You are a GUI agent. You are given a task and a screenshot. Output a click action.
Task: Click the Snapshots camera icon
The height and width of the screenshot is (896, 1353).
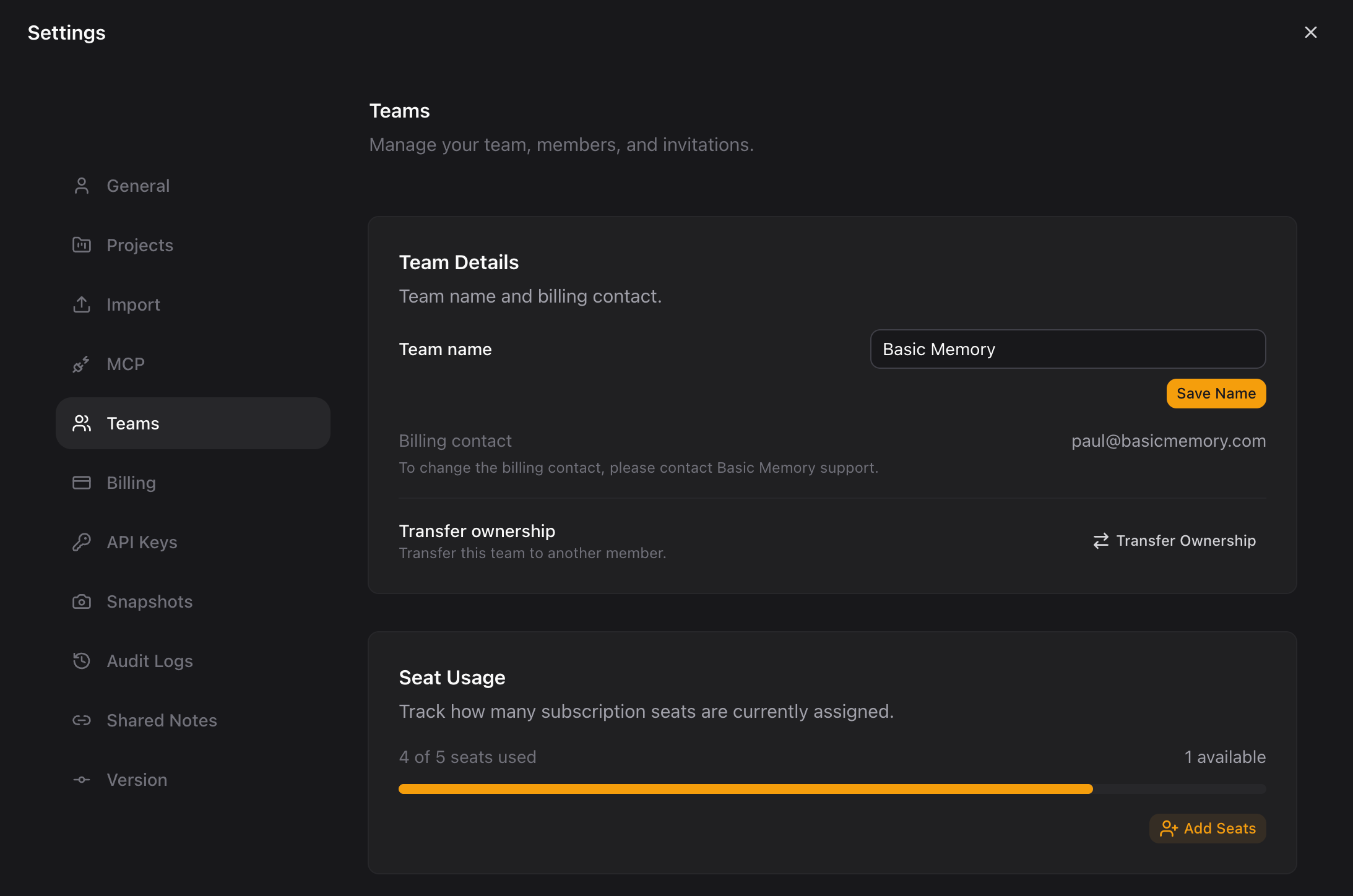coord(82,601)
